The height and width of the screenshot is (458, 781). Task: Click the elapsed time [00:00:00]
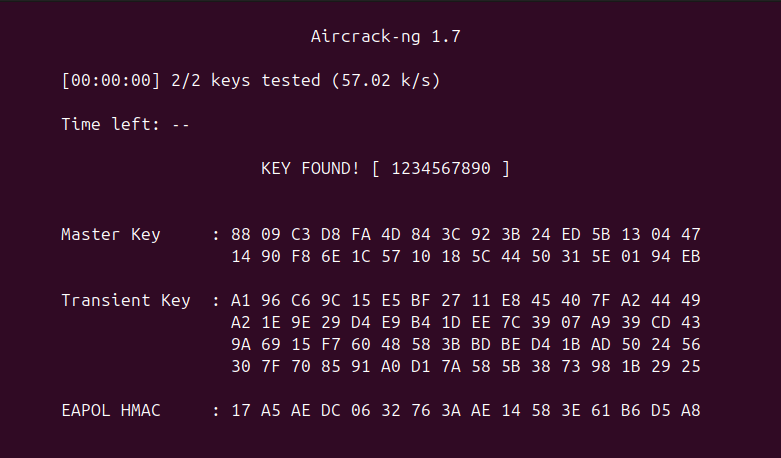tap(111, 80)
